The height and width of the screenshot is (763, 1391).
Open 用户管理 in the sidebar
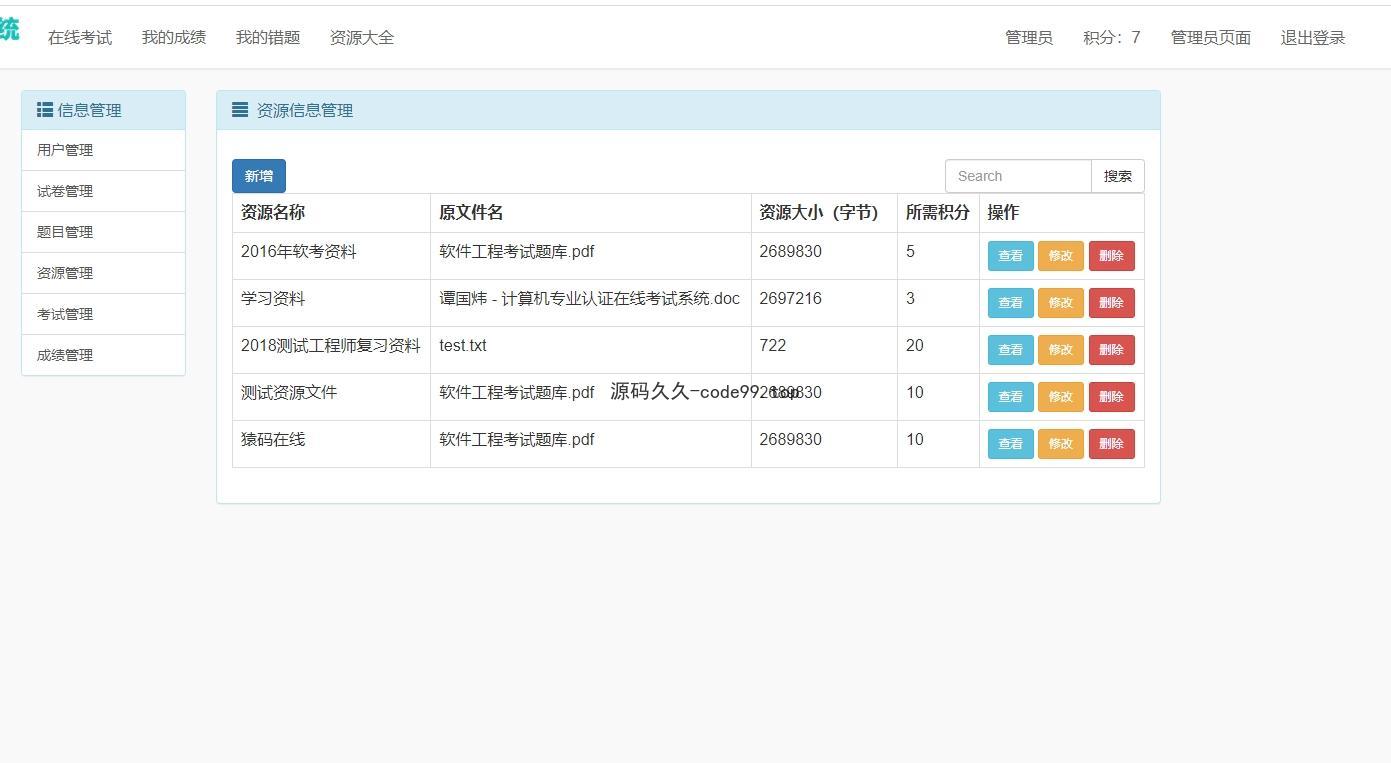65,150
